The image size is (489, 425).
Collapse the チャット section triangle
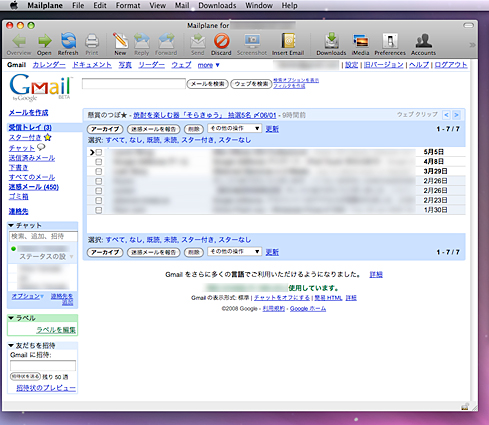11,226
